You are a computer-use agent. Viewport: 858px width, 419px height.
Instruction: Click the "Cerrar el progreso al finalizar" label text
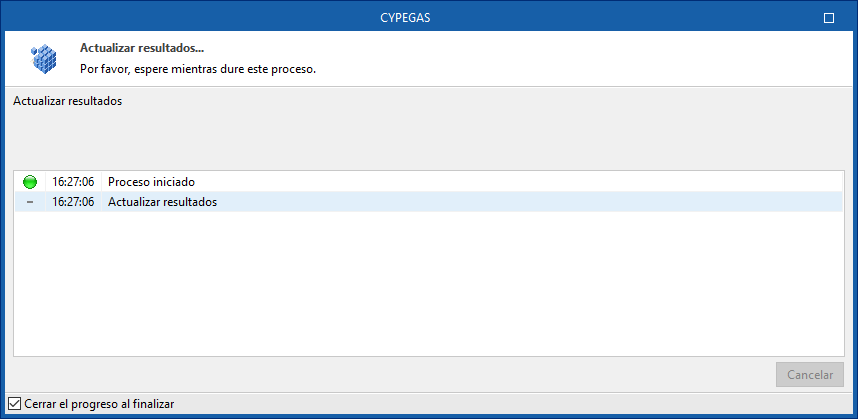pos(98,404)
